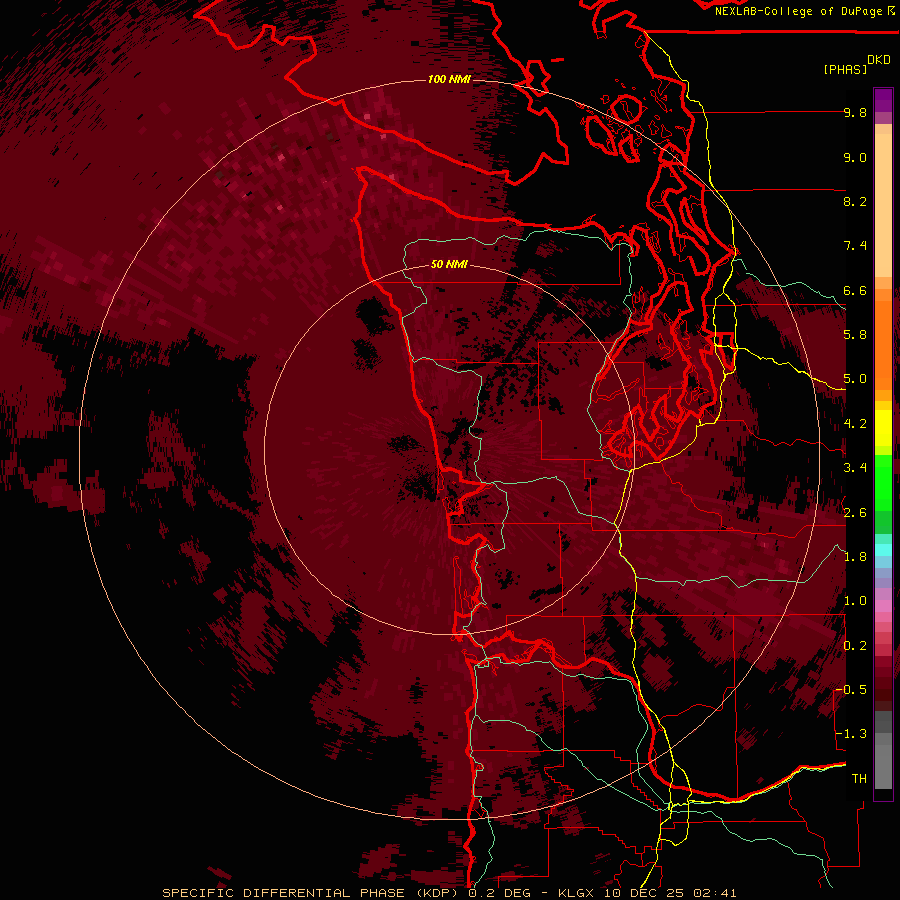
Task: Pick the cyan swatch near 1.8 on the legend
Action: pyautogui.click(x=883, y=550)
